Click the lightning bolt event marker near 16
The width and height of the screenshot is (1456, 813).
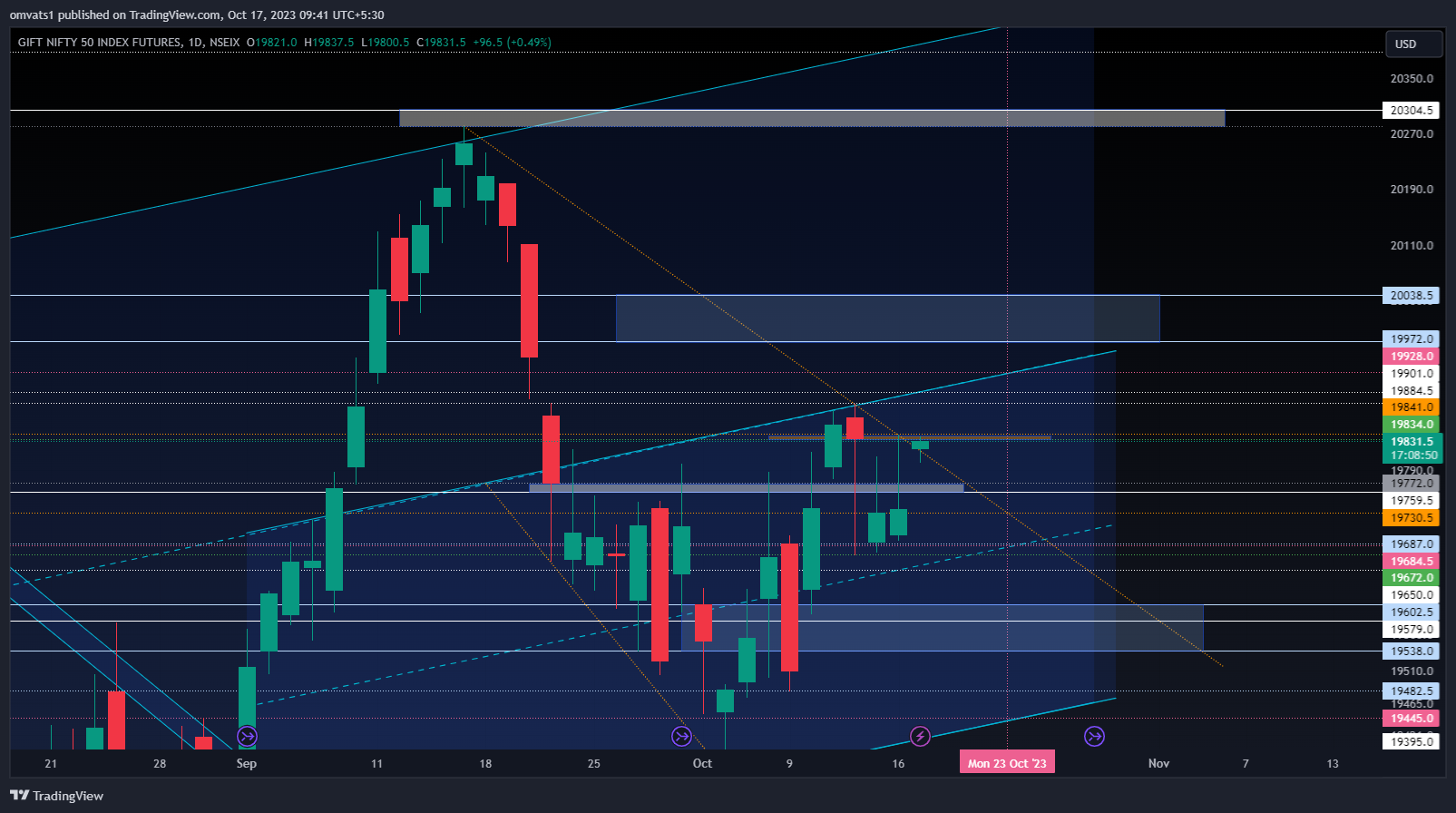920,736
